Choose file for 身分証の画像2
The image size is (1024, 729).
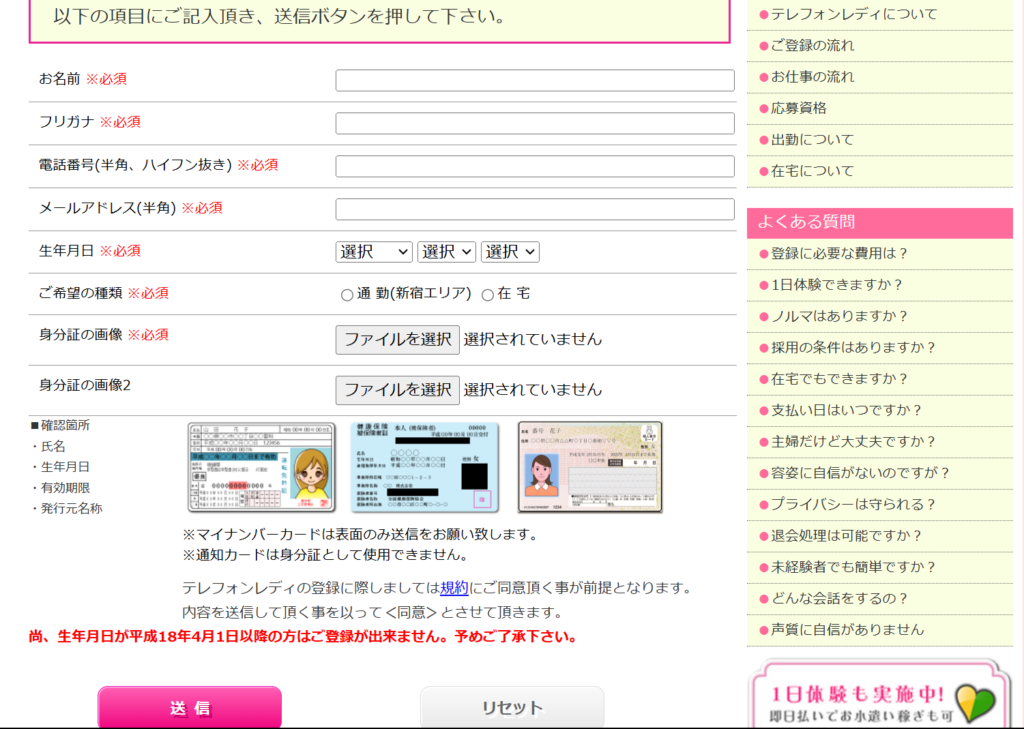click(397, 389)
